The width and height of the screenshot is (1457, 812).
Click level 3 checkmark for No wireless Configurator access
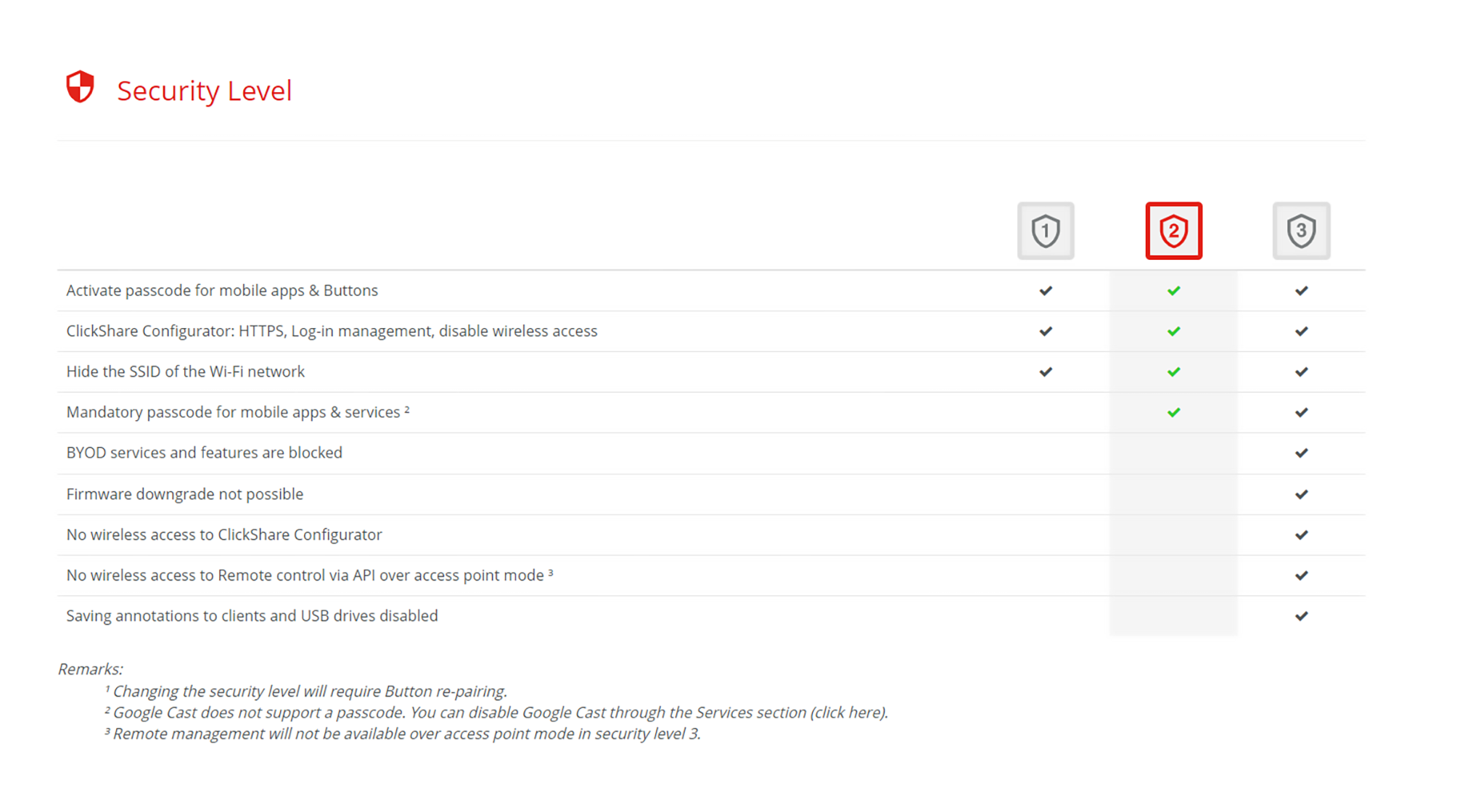tap(1301, 536)
